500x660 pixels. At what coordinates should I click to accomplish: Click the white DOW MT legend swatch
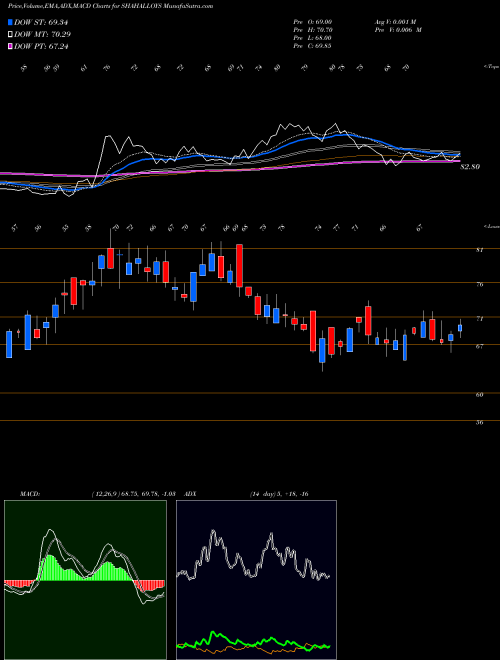coord(11,35)
